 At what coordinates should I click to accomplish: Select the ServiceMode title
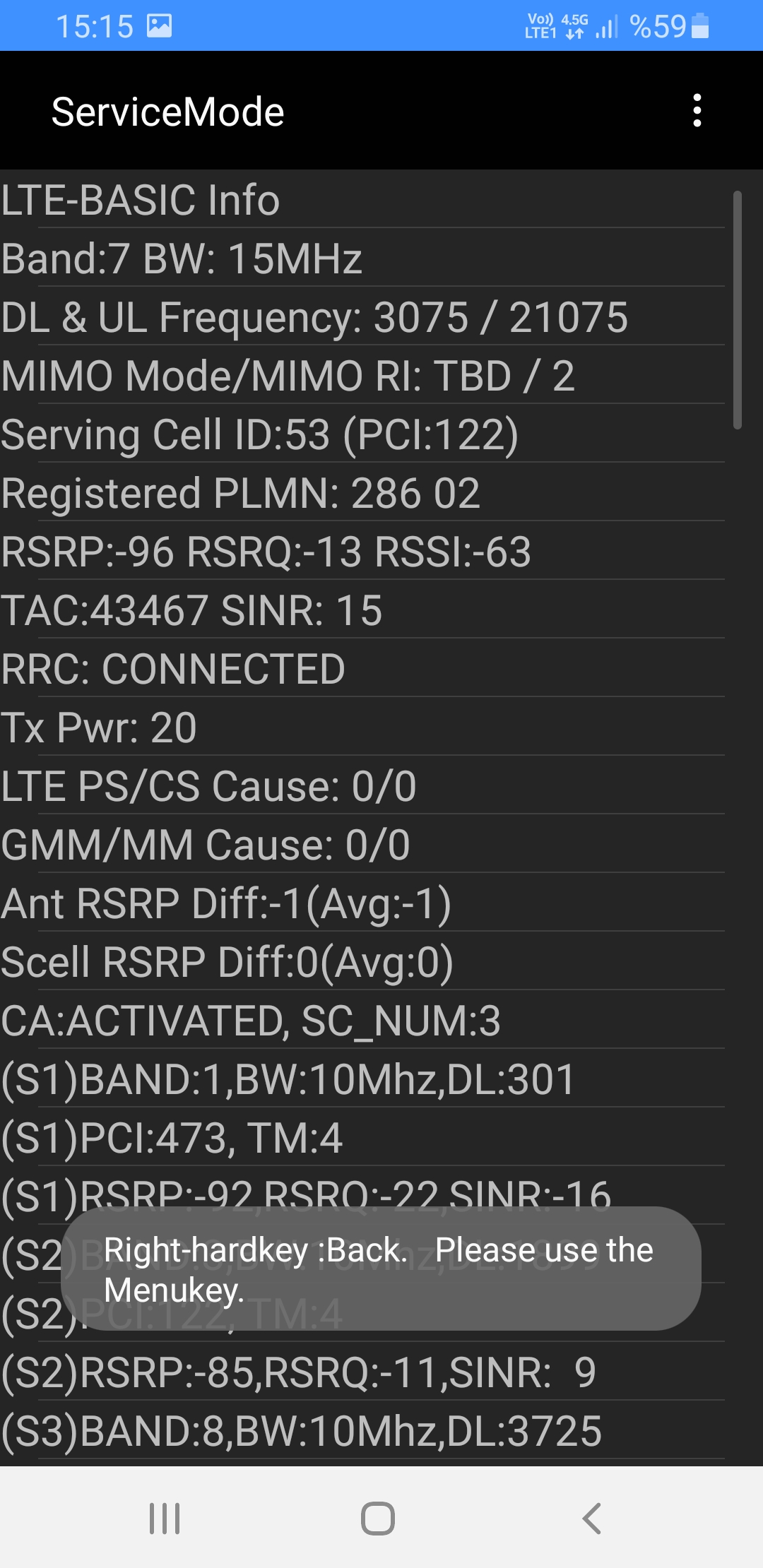[168, 112]
